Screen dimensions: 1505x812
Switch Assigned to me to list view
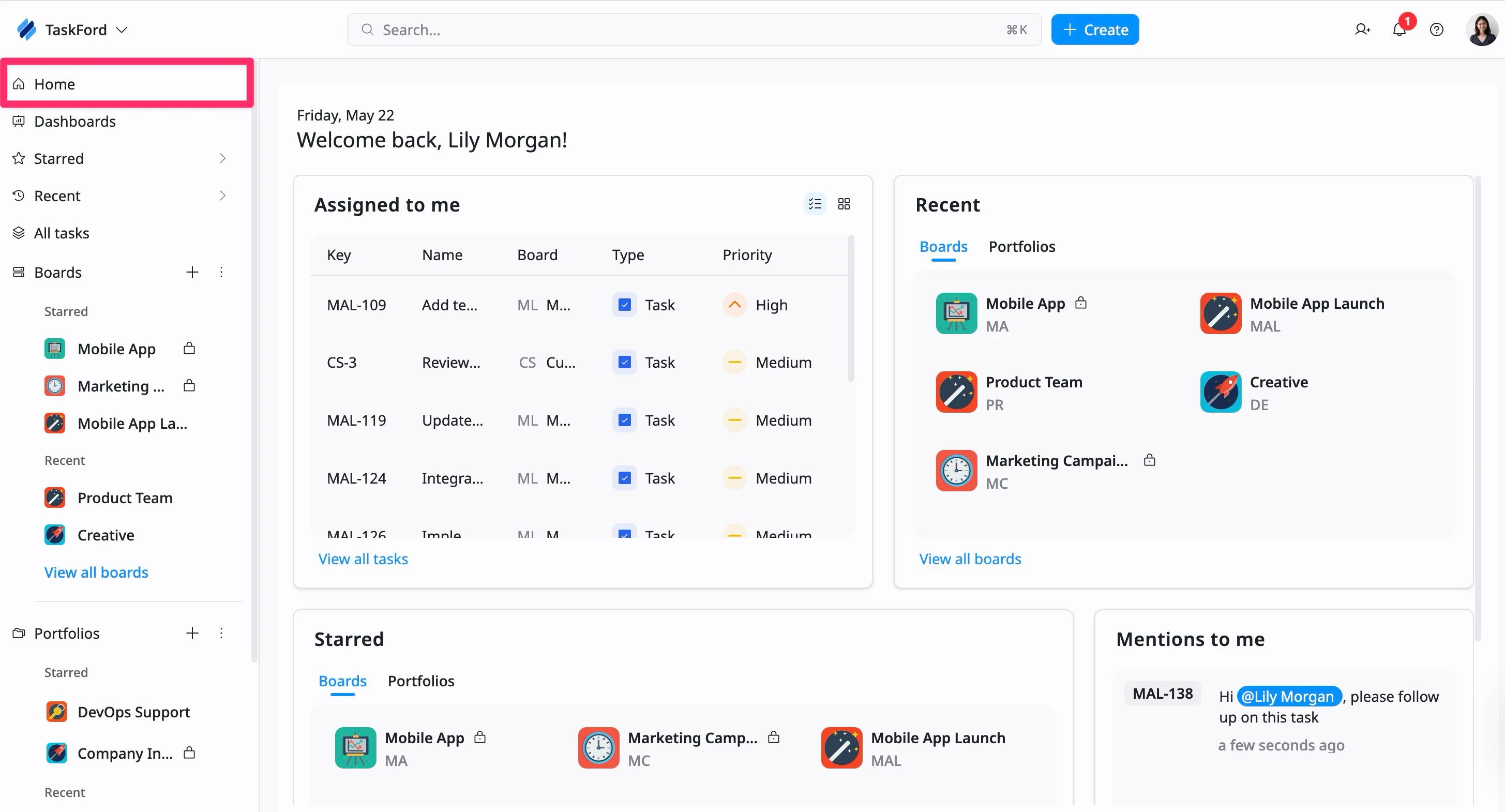click(815, 204)
